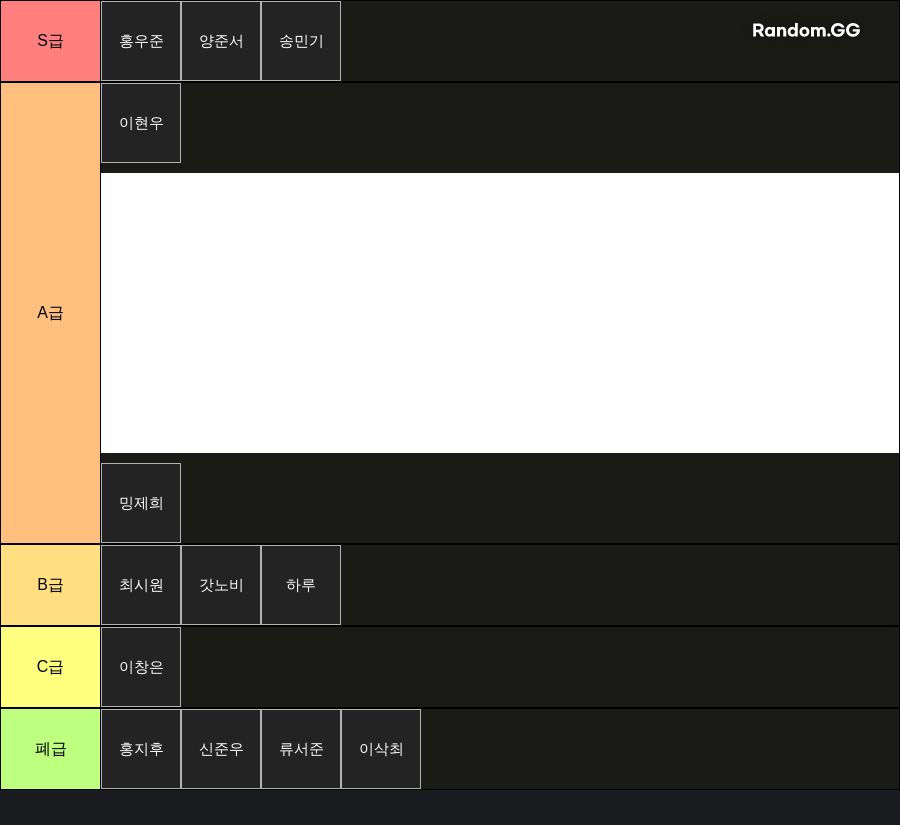Select the green 폐급 tier label

pos(50,749)
